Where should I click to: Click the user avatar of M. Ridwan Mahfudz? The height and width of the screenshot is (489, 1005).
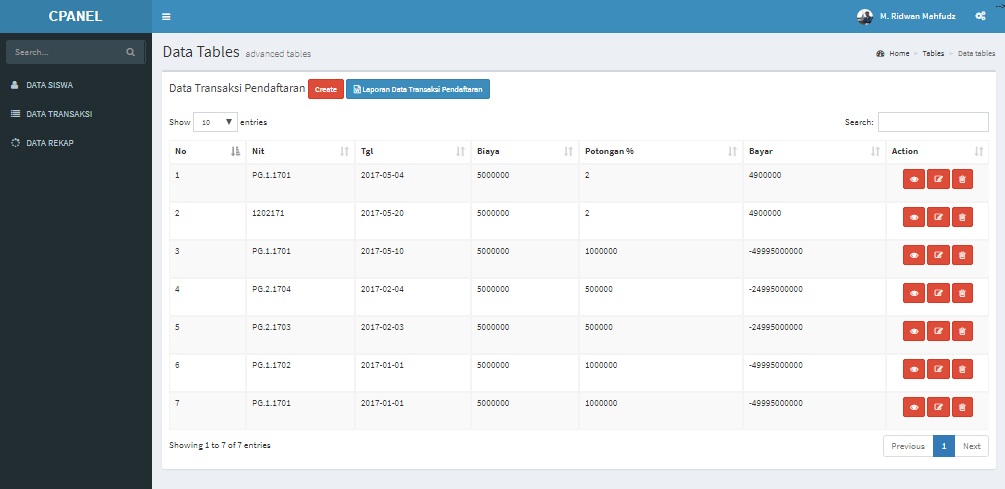(x=865, y=17)
